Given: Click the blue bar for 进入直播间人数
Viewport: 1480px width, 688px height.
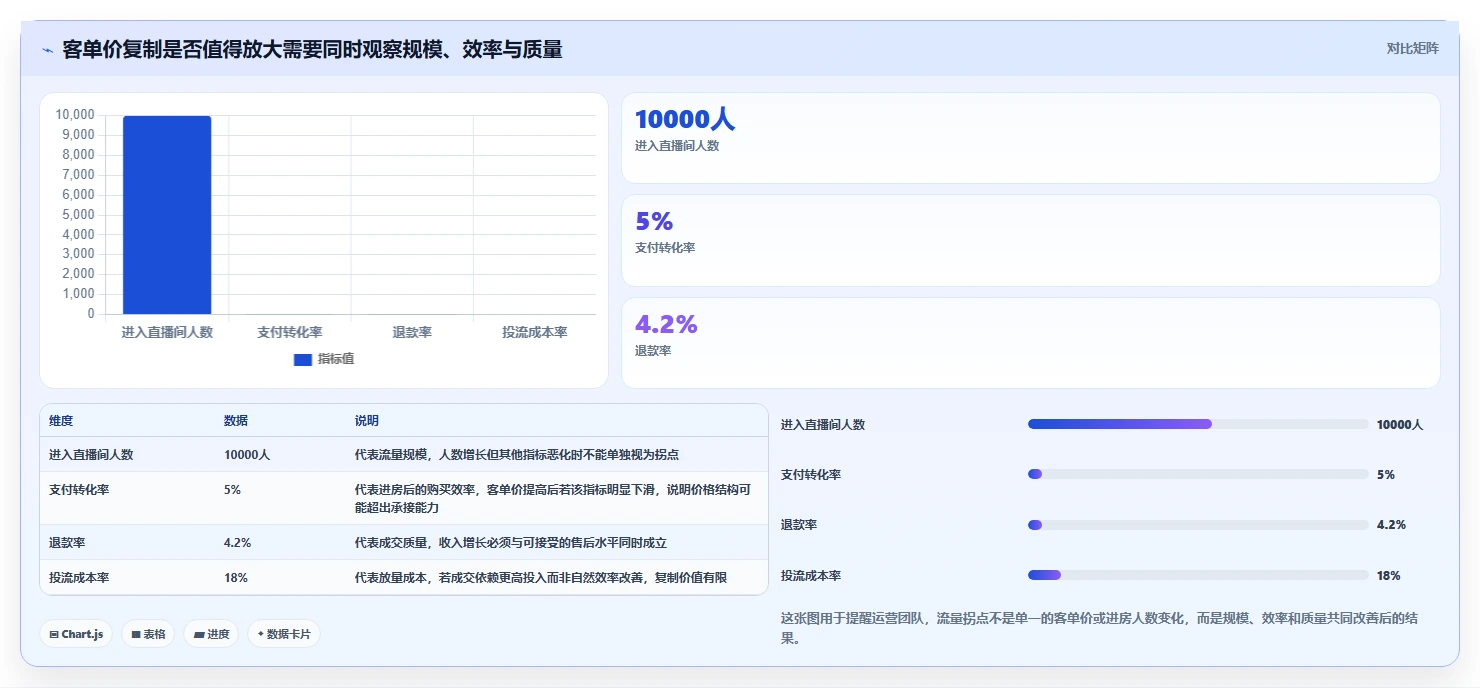Looking at the screenshot, I should 167,215.
